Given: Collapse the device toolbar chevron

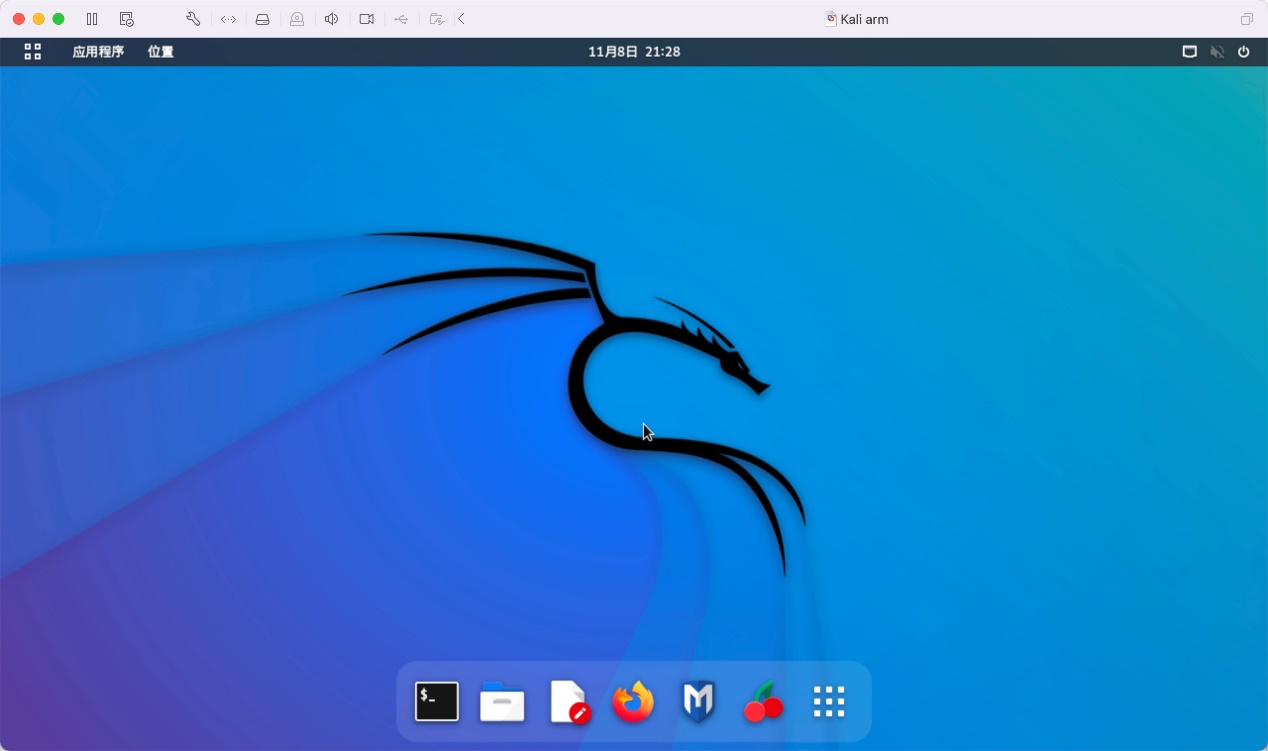Looking at the screenshot, I should [x=461, y=19].
